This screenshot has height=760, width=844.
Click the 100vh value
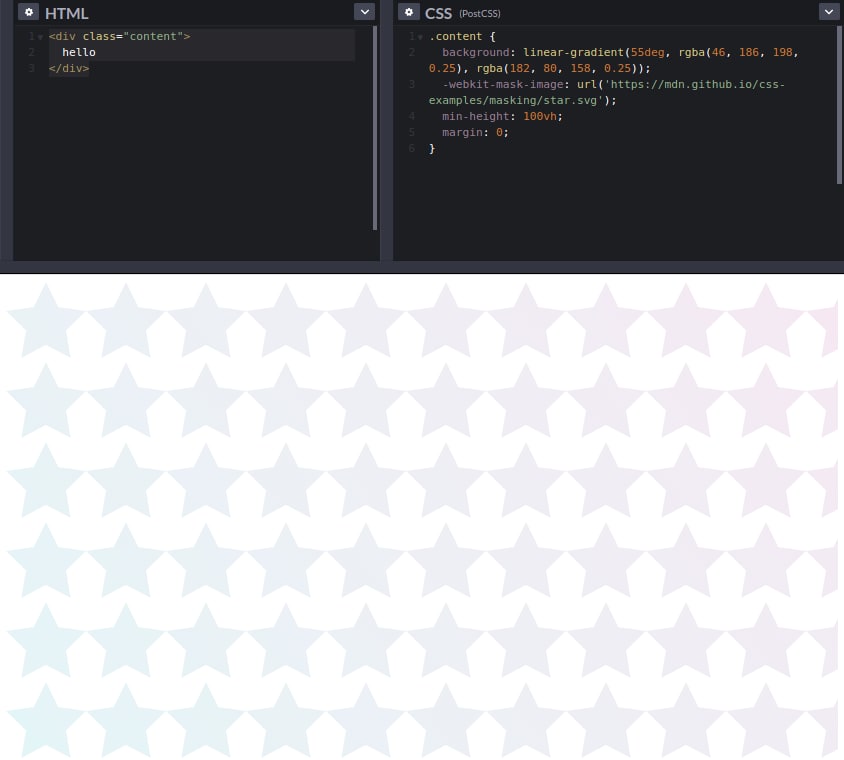point(540,116)
